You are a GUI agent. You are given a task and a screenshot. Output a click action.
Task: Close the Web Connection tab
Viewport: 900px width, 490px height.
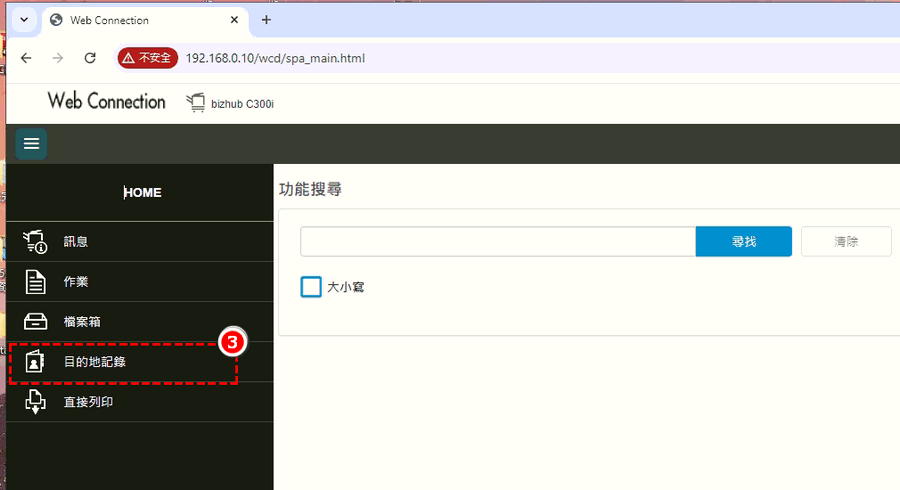coord(235,20)
